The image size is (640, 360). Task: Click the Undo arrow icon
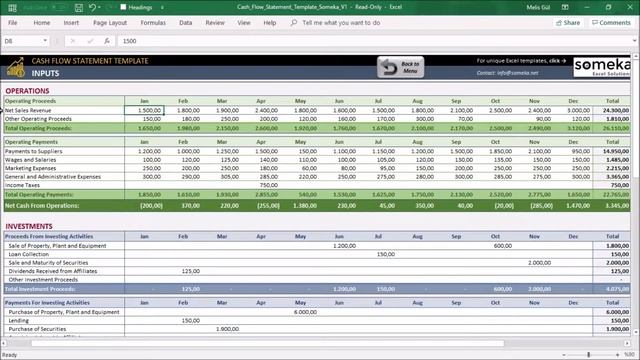[x=92, y=7]
